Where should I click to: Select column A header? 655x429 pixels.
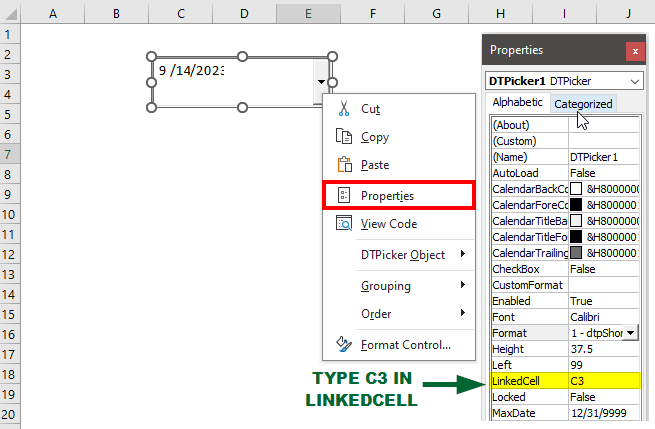[53, 14]
